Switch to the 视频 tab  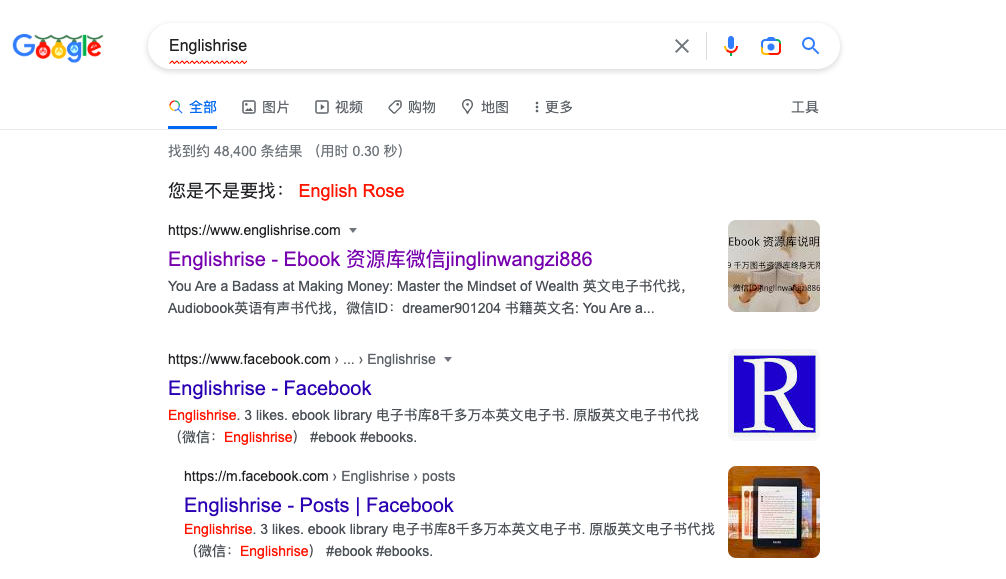tap(339, 107)
